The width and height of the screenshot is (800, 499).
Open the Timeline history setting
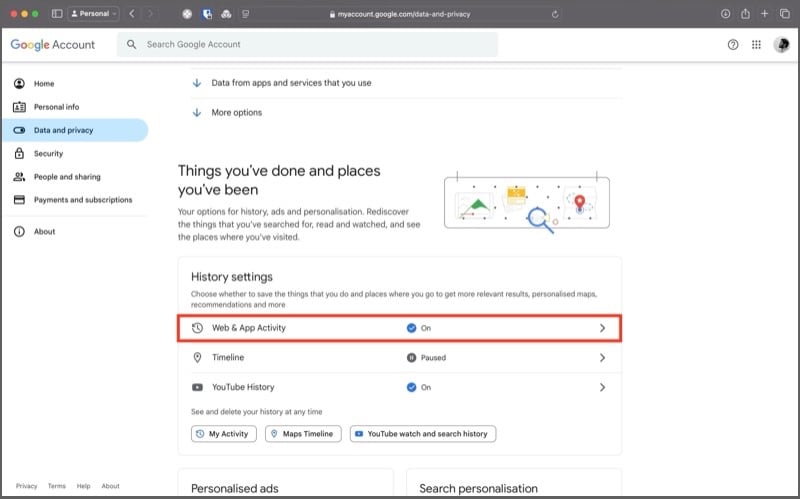(399, 358)
